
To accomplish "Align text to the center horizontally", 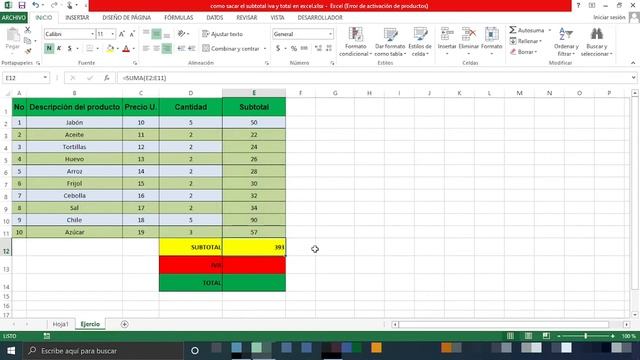I will click(156, 49).
